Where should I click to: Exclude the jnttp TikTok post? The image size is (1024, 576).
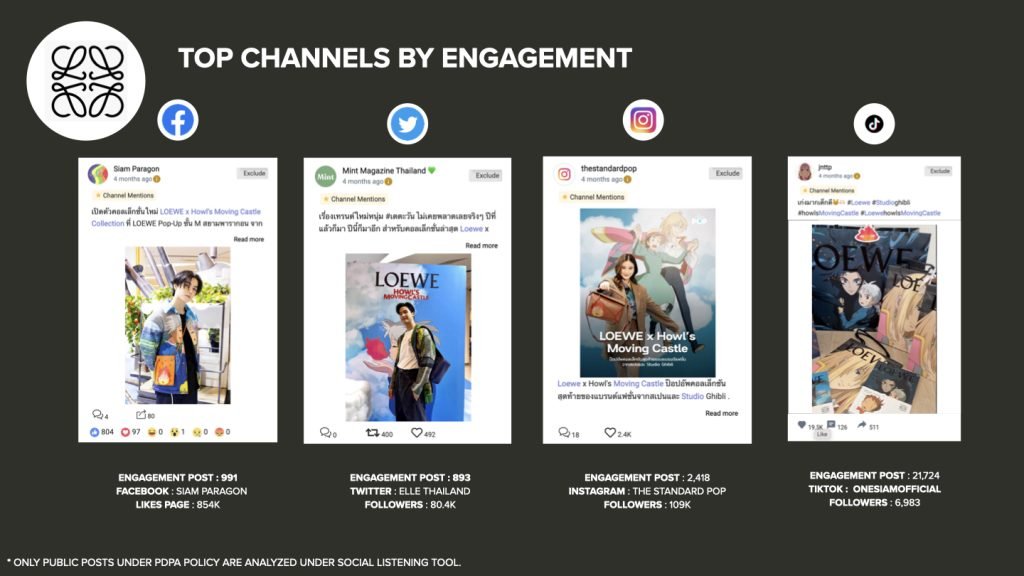pyautogui.click(x=940, y=171)
